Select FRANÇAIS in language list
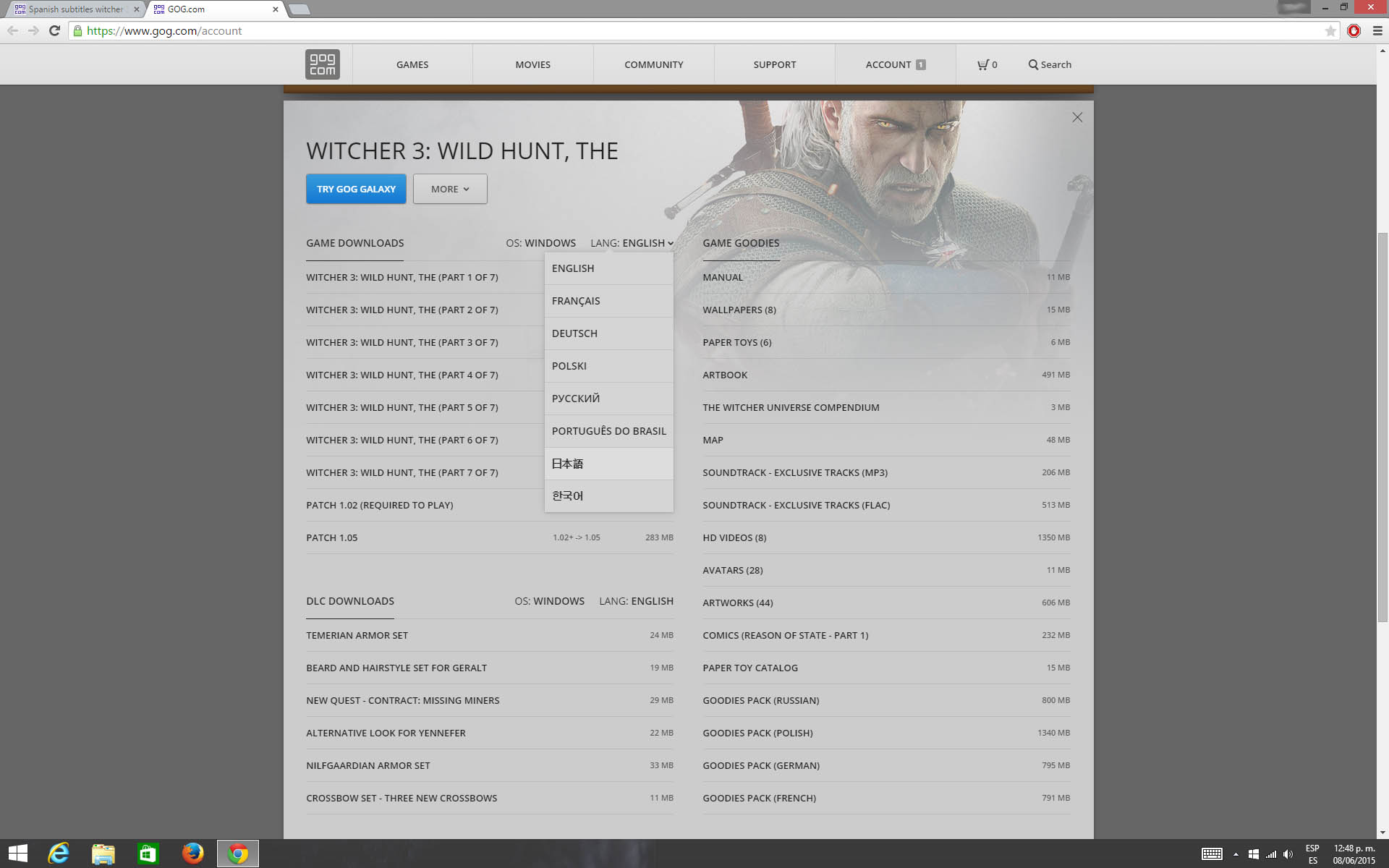 click(x=608, y=301)
